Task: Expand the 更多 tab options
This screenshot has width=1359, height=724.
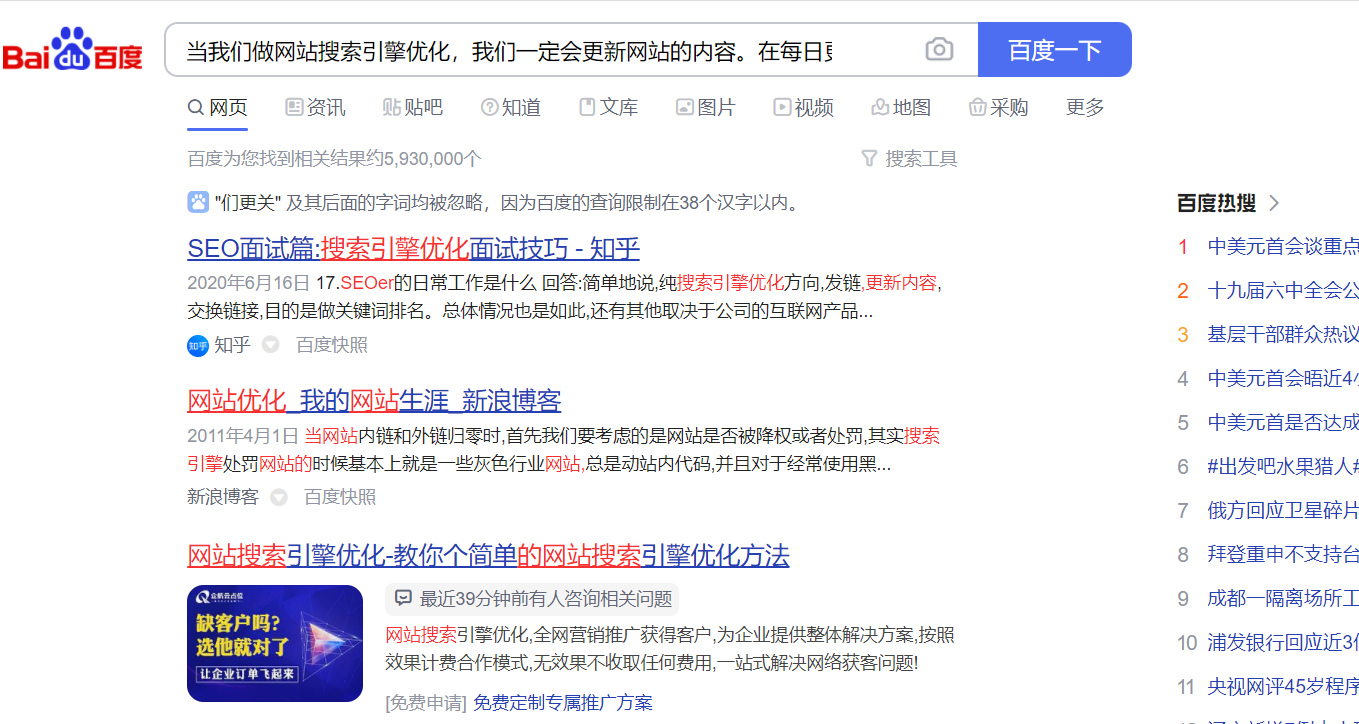Action: (1085, 107)
